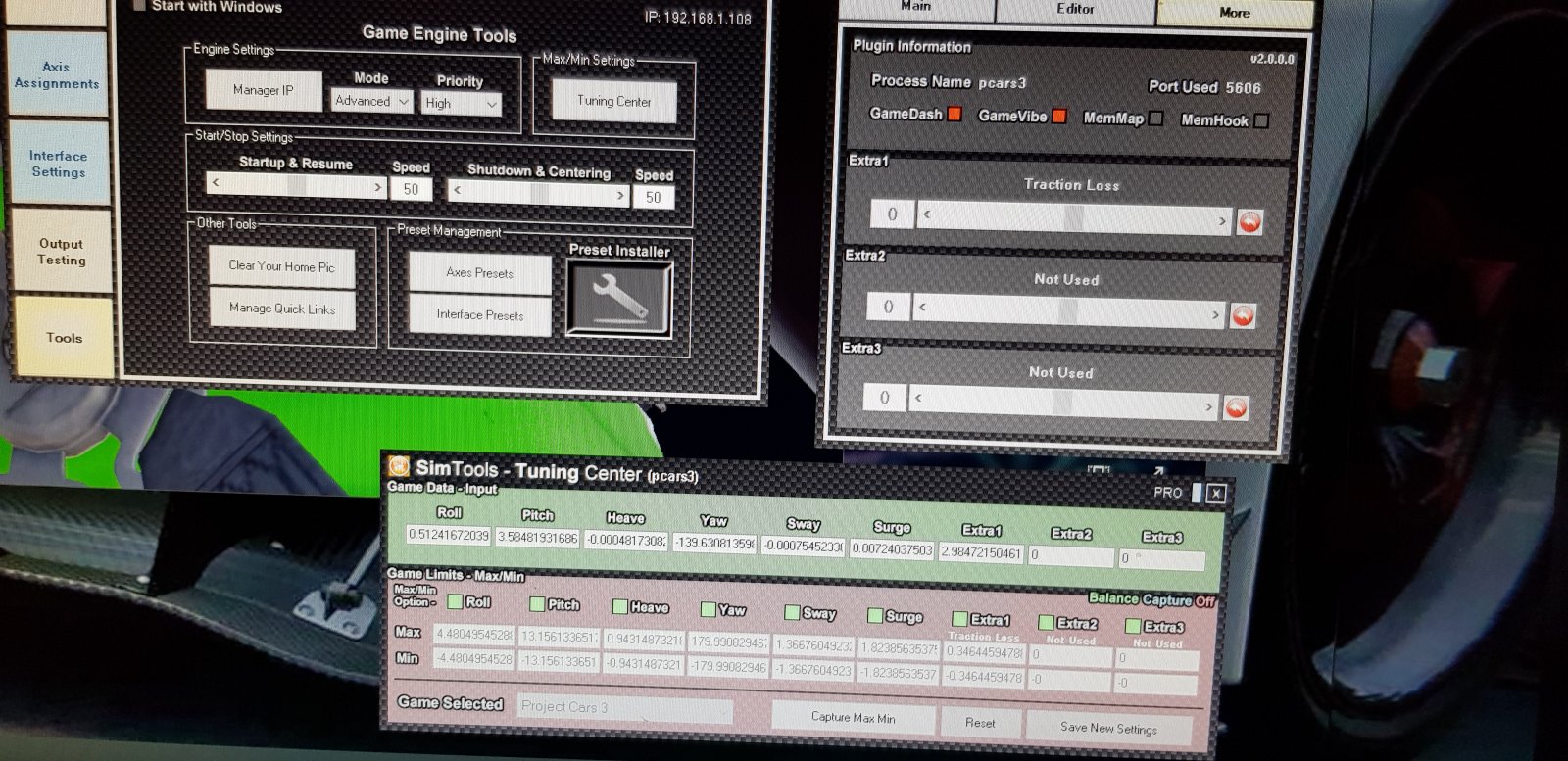Open the Mode dropdown set to Advanced
The width and height of the screenshot is (1568, 761).
click(371, 101)
